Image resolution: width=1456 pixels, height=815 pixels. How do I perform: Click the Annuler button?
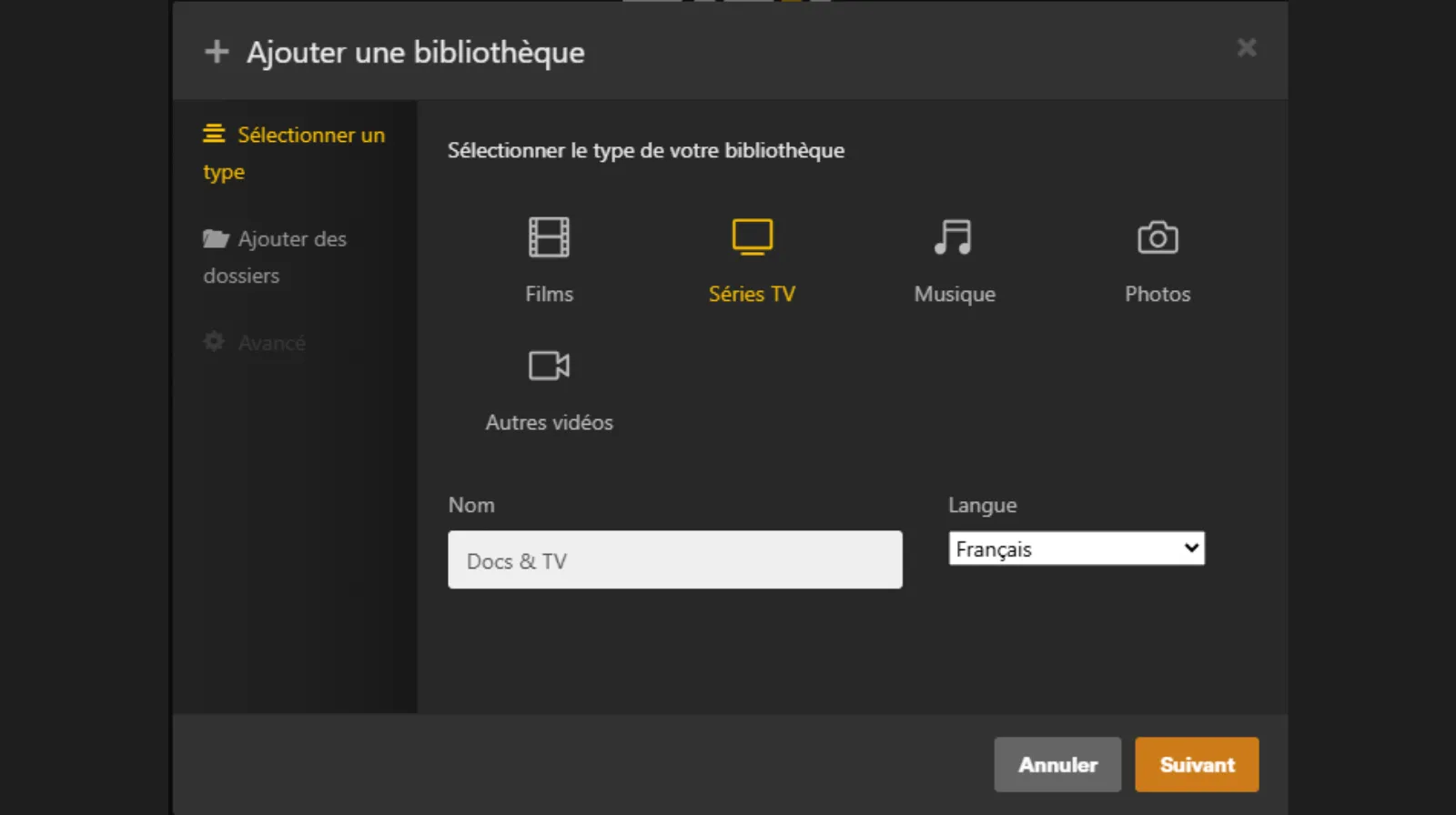[1057, 765]
